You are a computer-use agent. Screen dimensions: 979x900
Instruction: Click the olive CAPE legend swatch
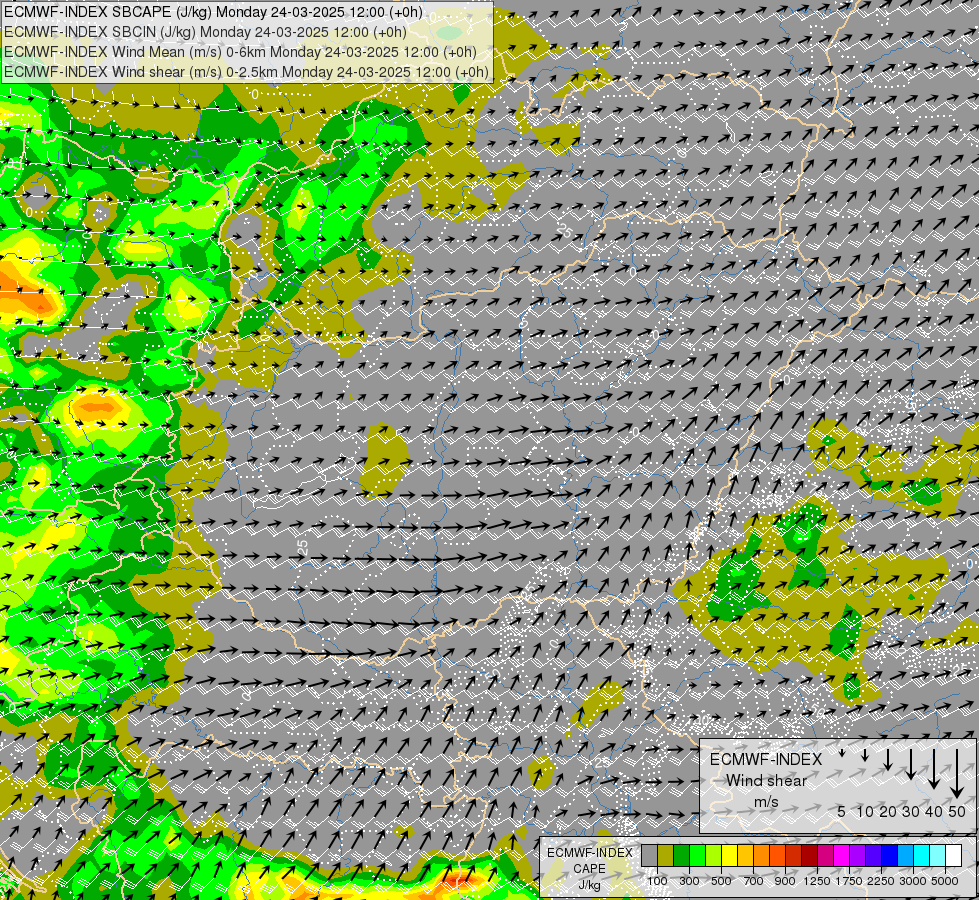(x=666, y=856)
